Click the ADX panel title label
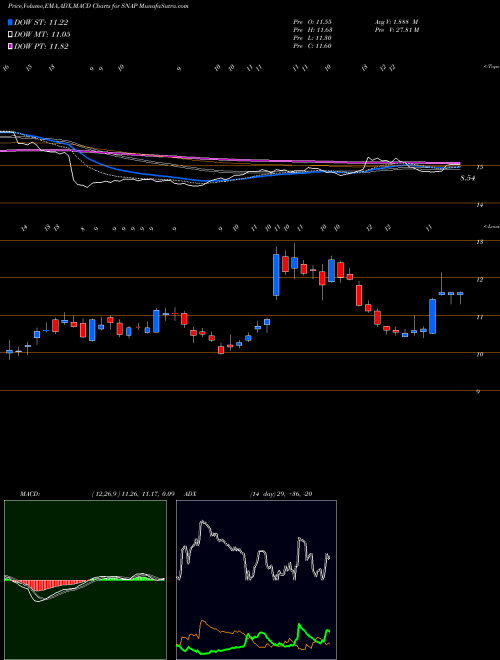 pos(191,494)
